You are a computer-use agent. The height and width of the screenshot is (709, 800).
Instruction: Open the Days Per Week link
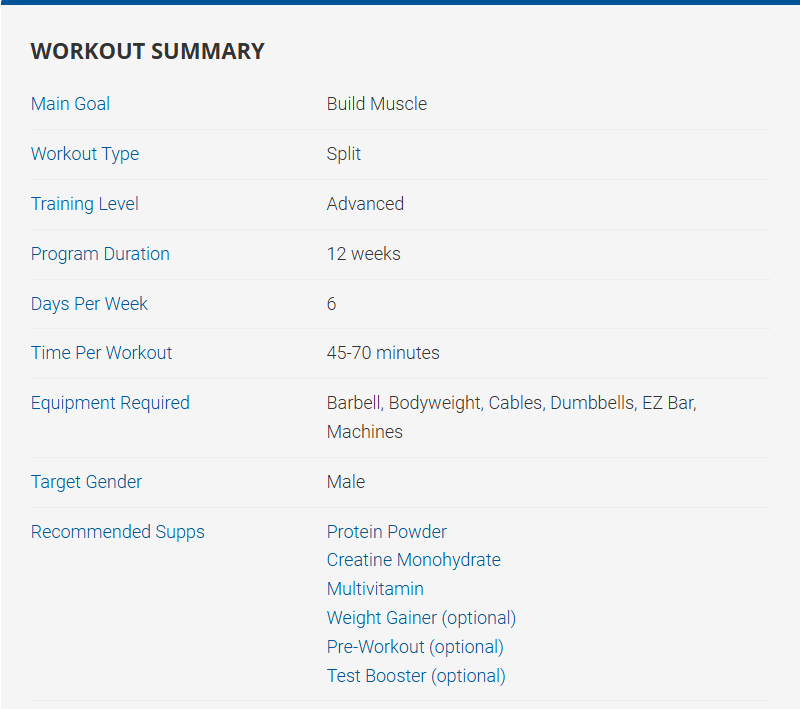pyautogui.click(x=89, y=304)
